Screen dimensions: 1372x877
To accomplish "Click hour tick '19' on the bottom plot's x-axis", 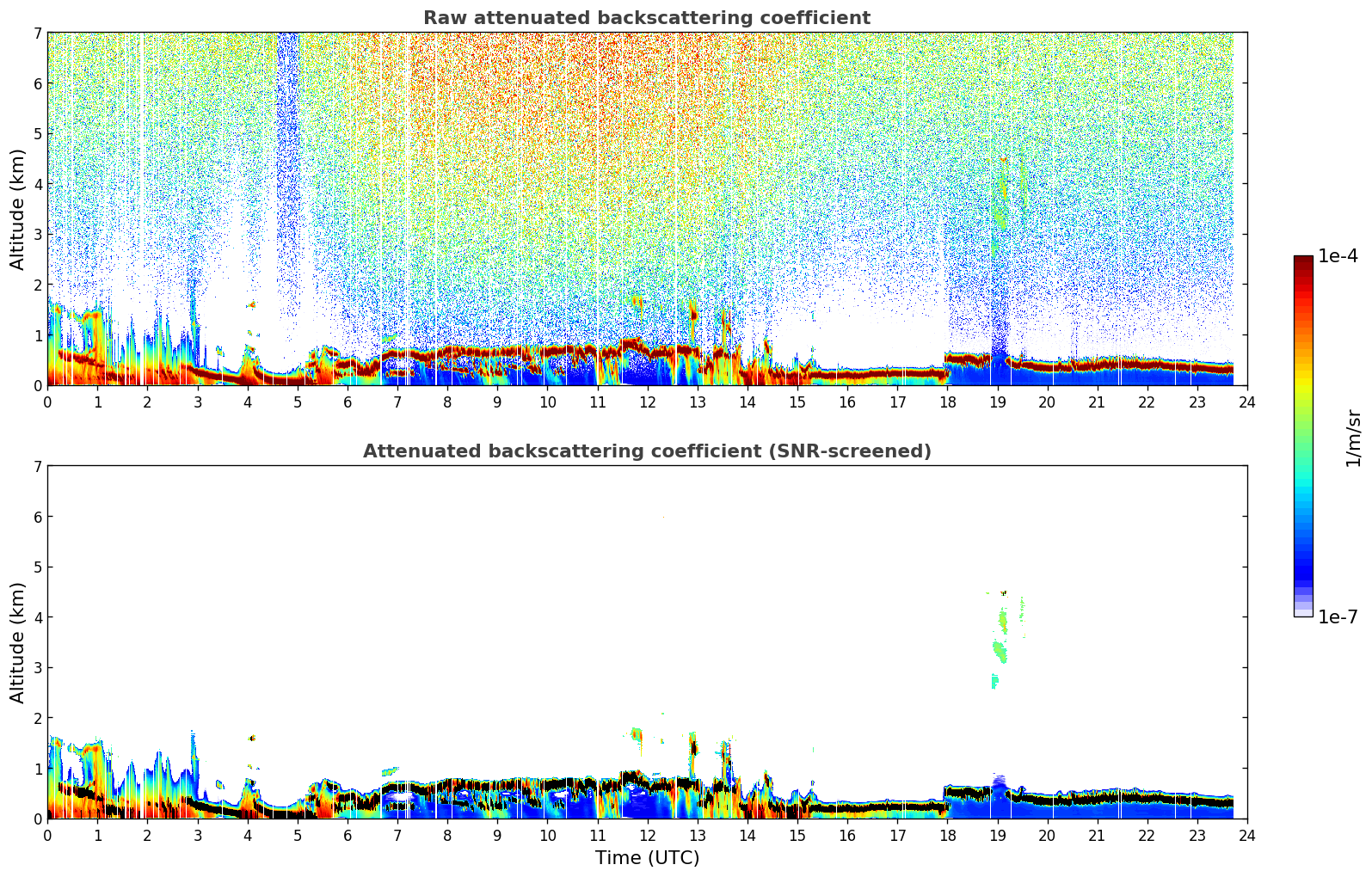I will (997, 836).
